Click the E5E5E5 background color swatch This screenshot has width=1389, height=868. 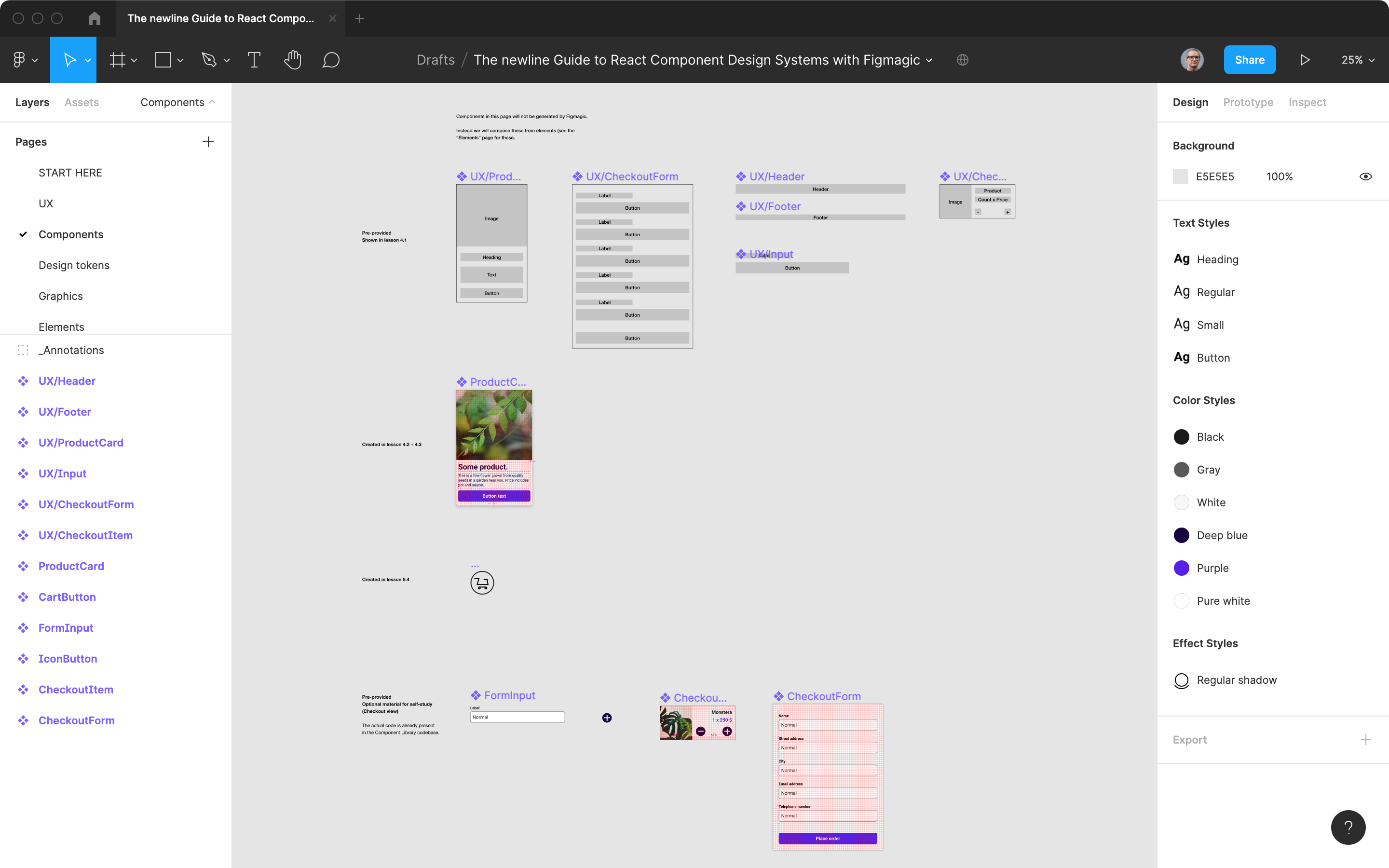click(x=1181, y=176)
